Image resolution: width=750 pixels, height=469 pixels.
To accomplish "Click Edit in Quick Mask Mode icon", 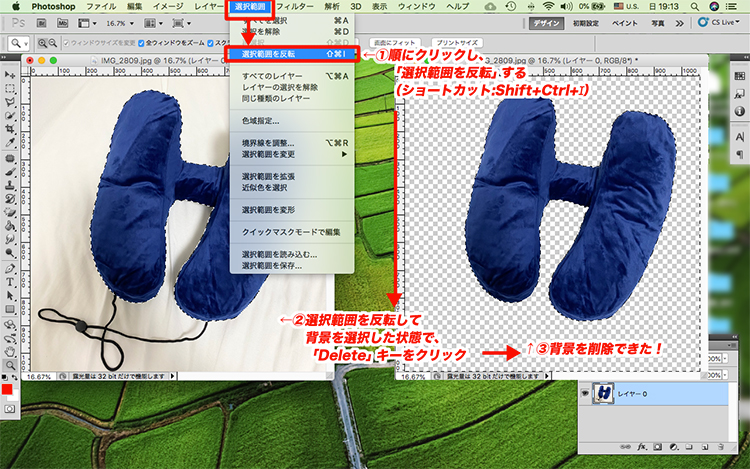I will point(10,409).
